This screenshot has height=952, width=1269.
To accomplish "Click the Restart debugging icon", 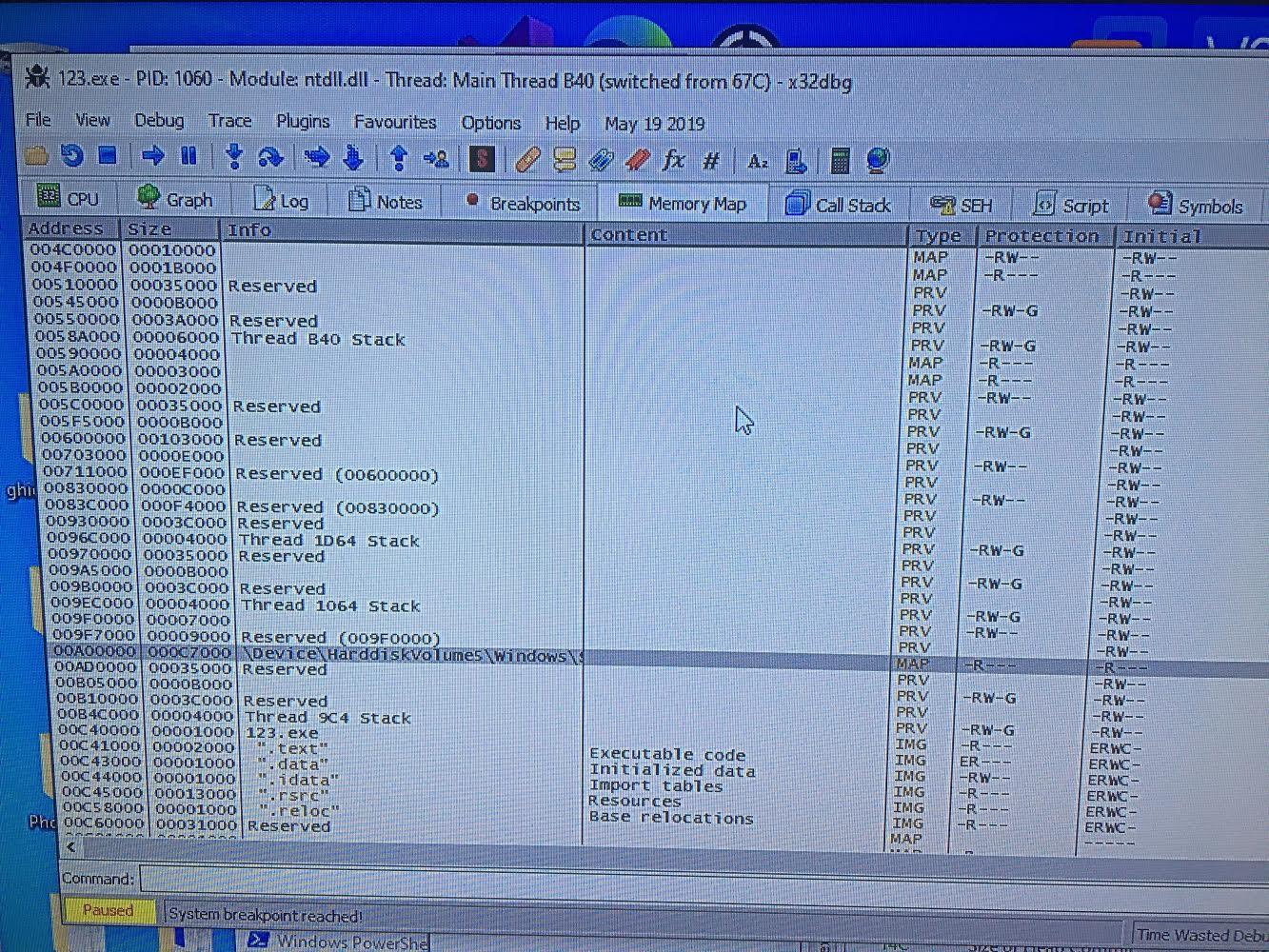I will (71, 155).
